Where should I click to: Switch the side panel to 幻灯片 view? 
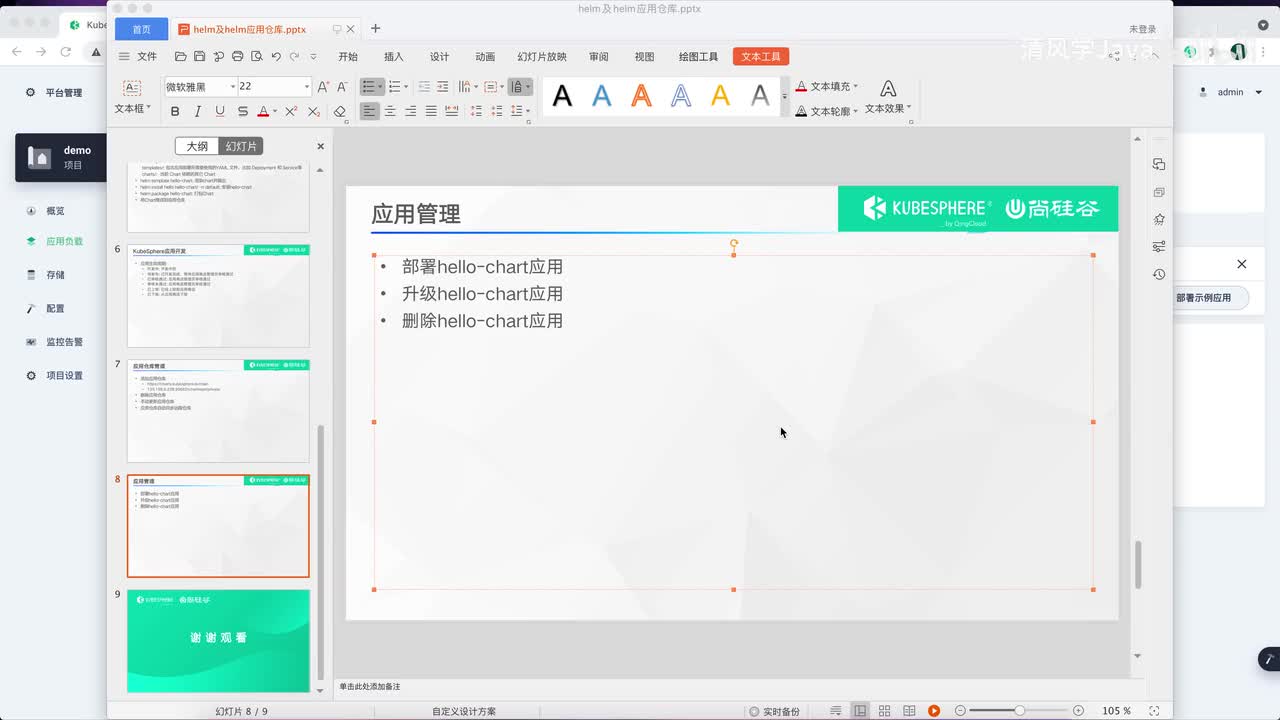[x=241, y=146]
